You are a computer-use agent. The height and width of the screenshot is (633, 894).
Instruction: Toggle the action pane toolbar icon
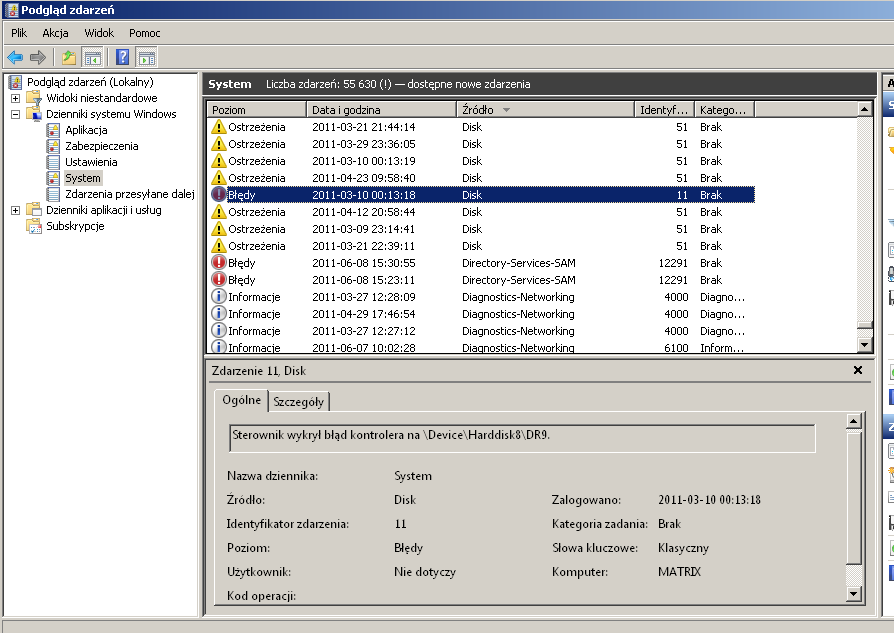coord(147,57)
